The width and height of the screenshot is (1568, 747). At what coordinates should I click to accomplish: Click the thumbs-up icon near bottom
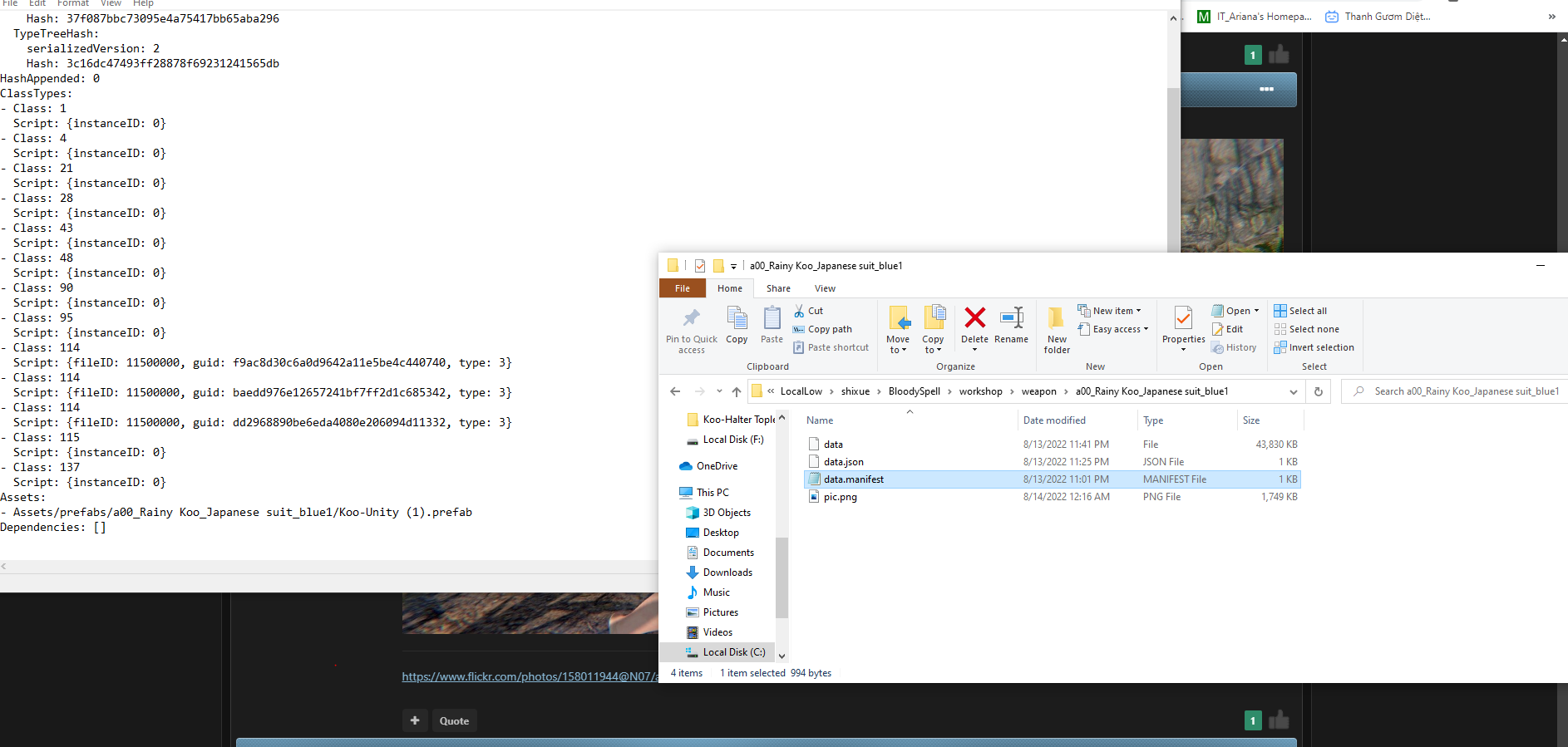(x=1279, y=720)
